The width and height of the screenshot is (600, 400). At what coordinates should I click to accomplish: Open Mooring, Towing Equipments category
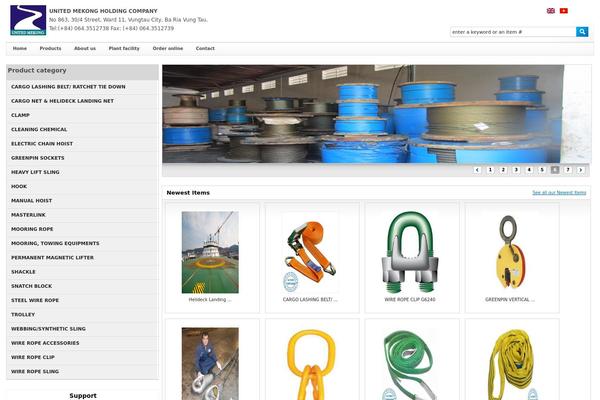point(82,243)
